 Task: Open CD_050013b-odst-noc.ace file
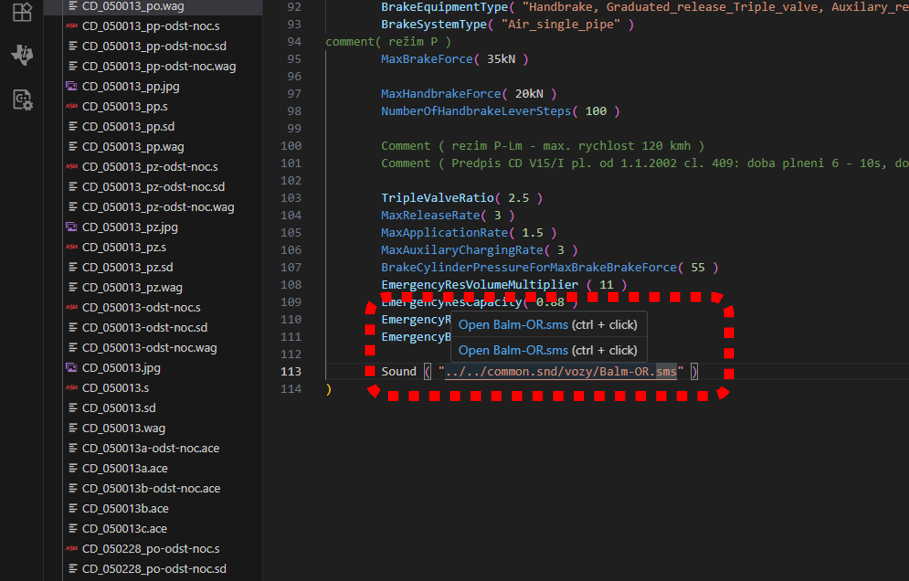[x=151, y=488]
